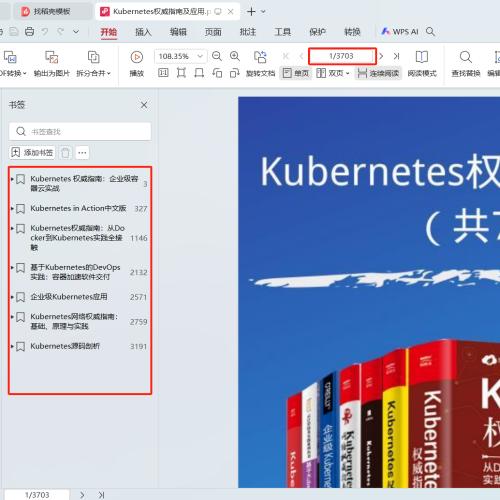Jump to last page arrow in toolbar
Viewport: 500px width, 500px height.
coord(396,56)
